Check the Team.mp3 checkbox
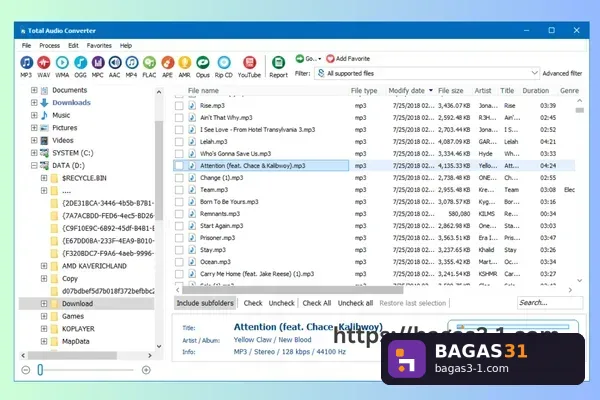Viewport: 600px width, 400px height. [x=179, y=190]
